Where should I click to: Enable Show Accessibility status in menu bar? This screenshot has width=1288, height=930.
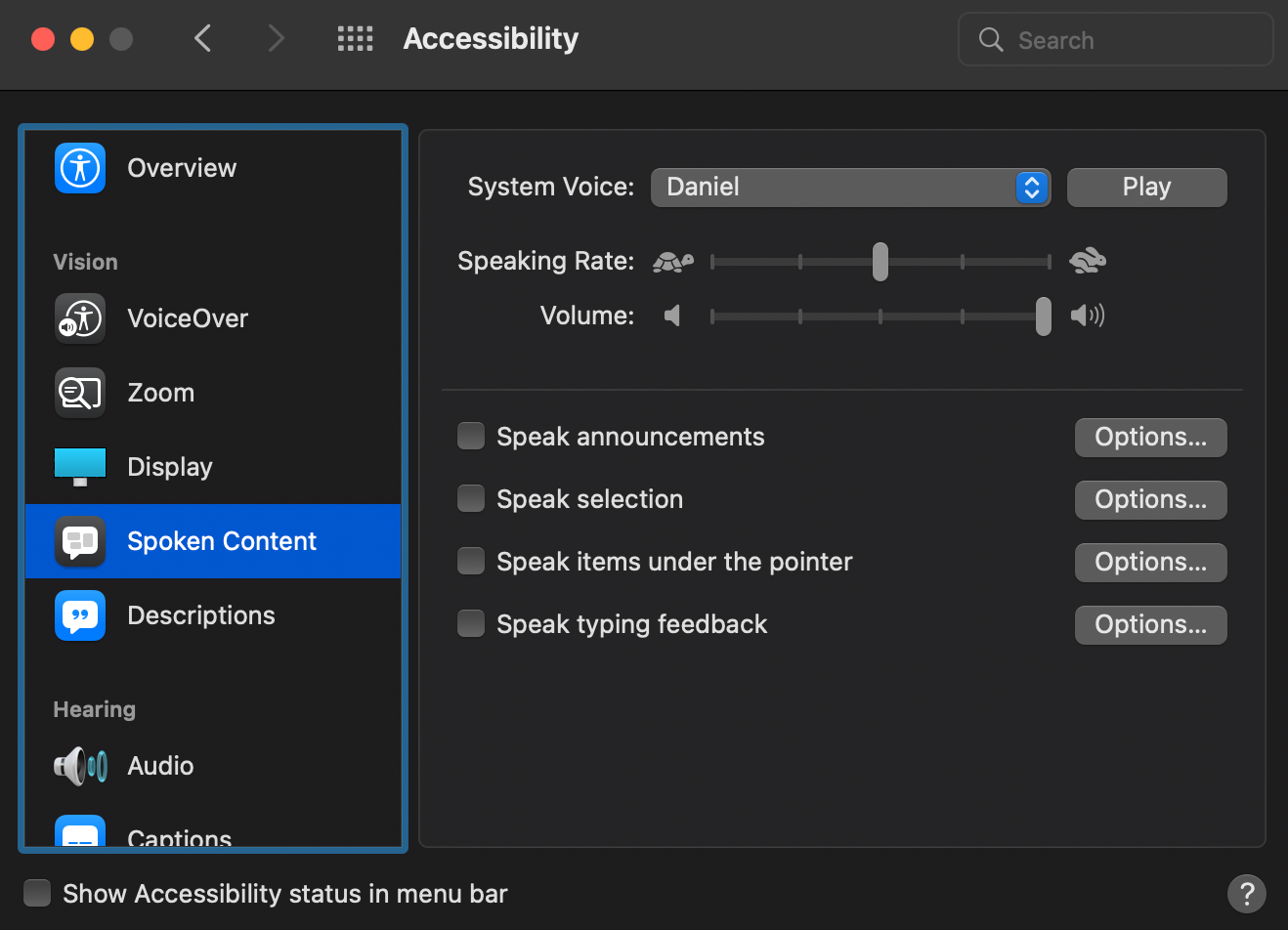(x=36, y=892)
